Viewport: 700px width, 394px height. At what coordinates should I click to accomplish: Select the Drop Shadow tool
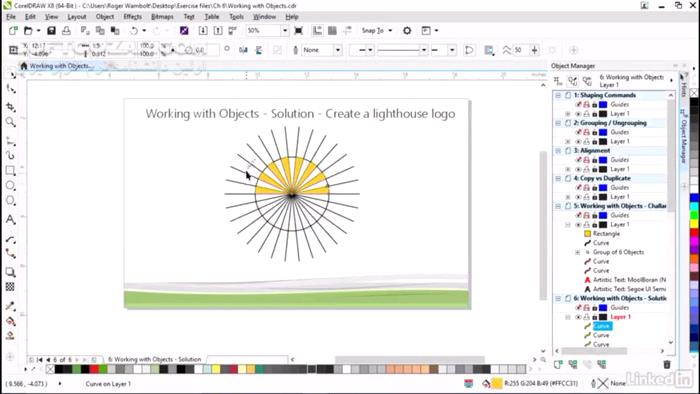[x=11, y=272]
